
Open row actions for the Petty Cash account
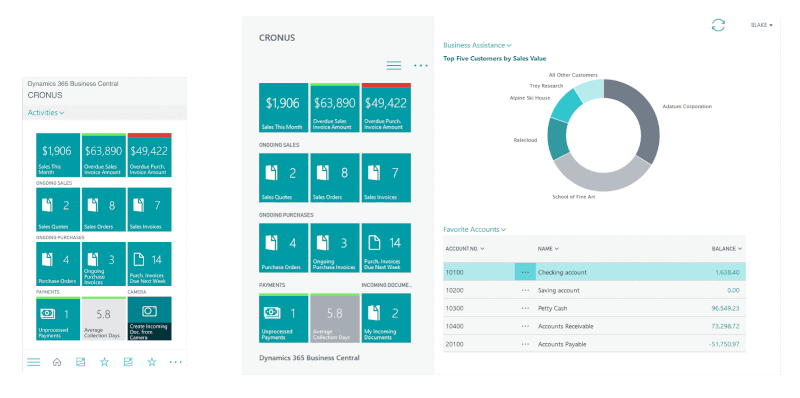pyautogui.click(x=526, y=308)
